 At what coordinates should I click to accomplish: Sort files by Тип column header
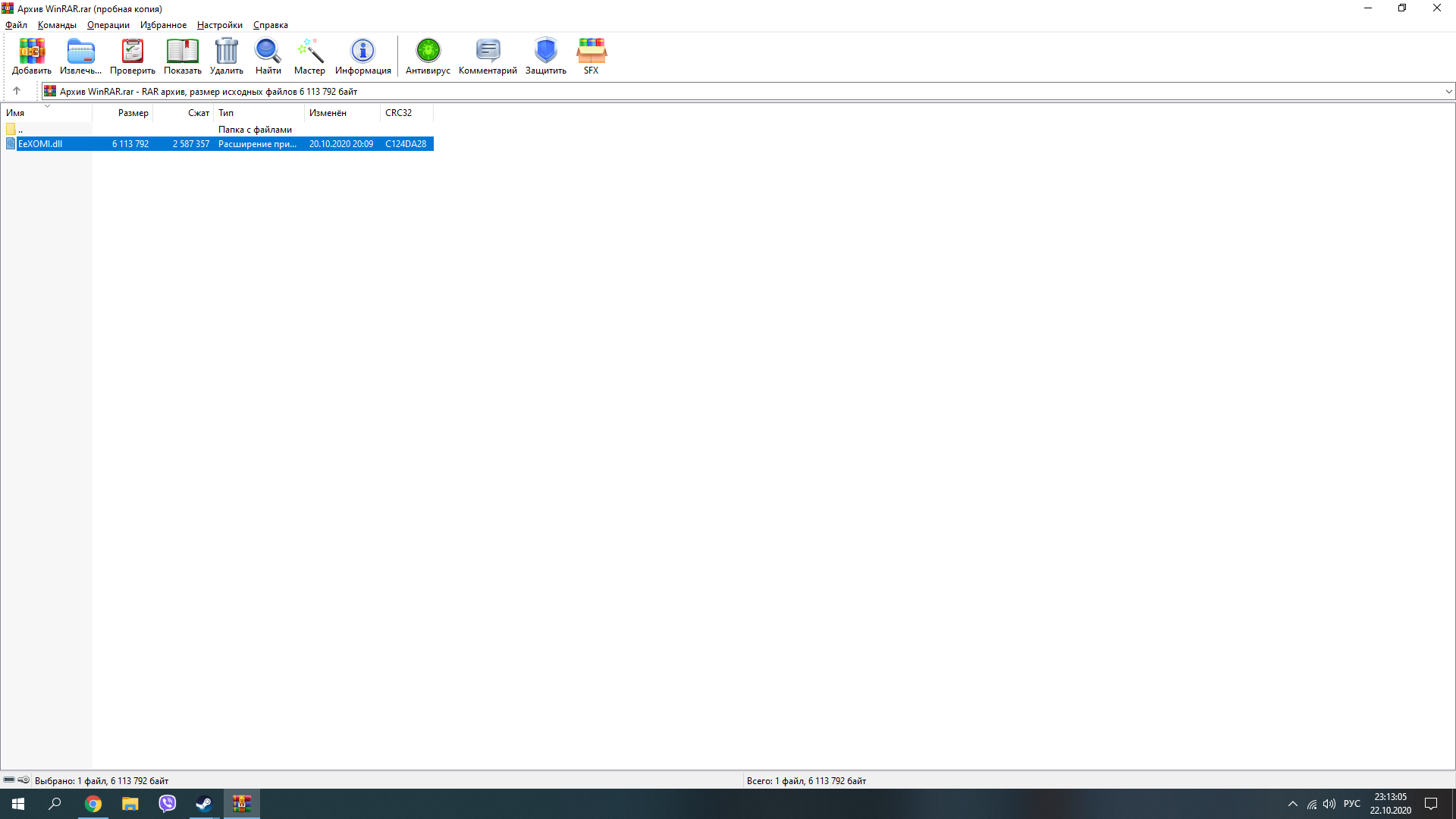[259, 113]
